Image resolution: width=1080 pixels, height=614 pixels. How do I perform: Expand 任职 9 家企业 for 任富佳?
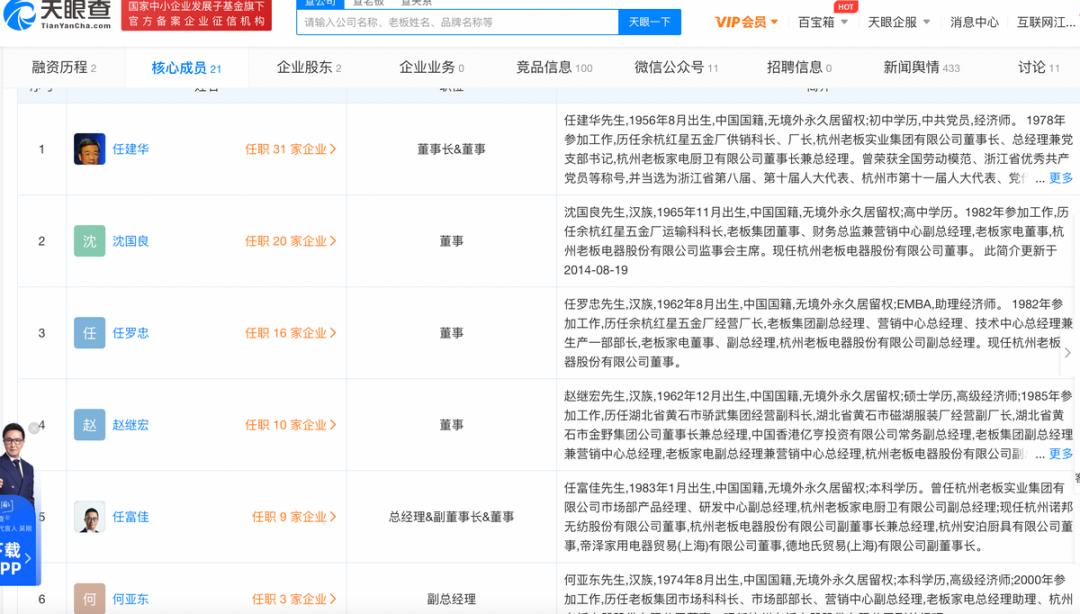click(x=294, y=517)
